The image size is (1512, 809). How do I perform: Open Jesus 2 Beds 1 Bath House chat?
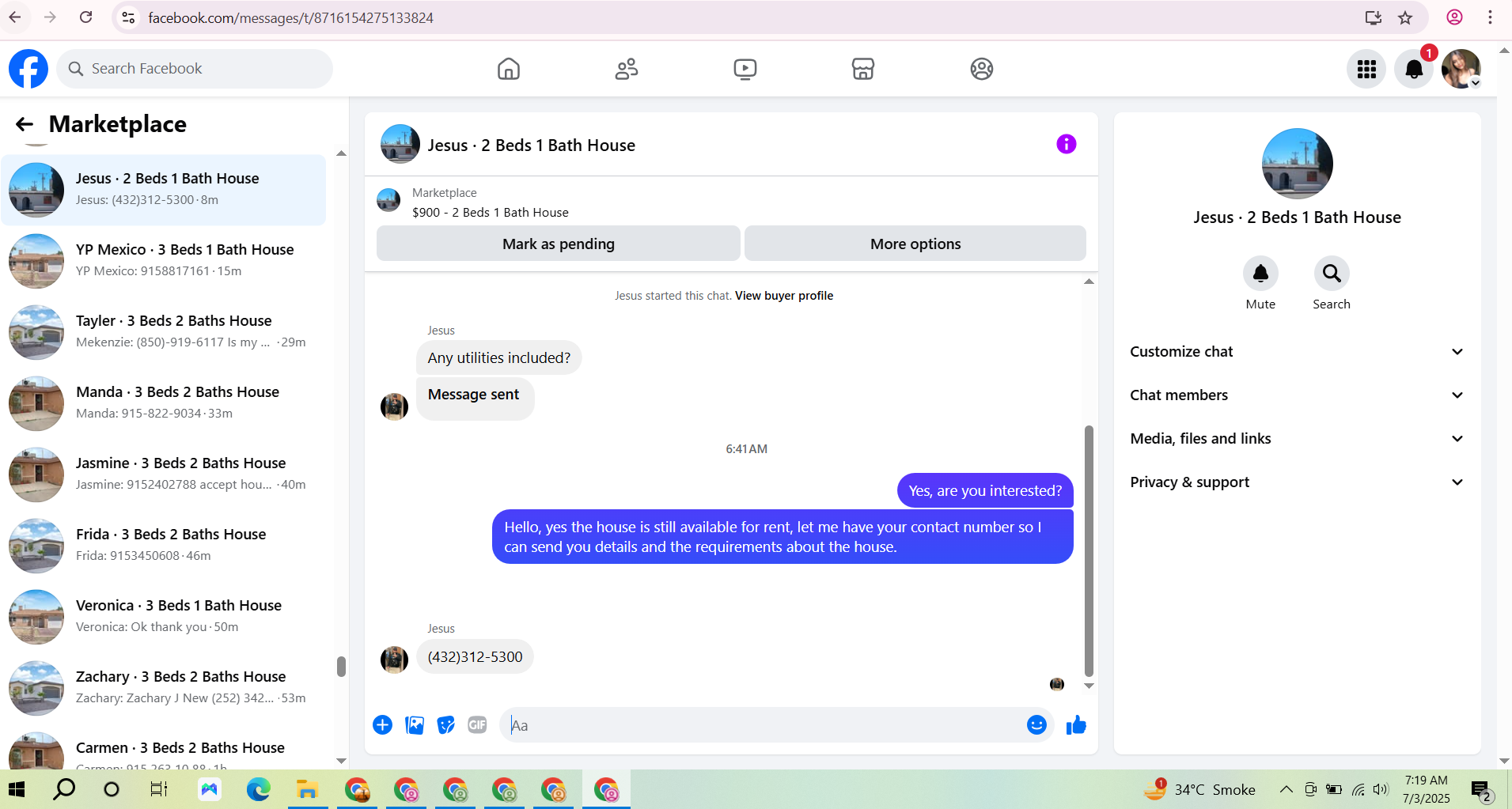[x=164, y=190]
